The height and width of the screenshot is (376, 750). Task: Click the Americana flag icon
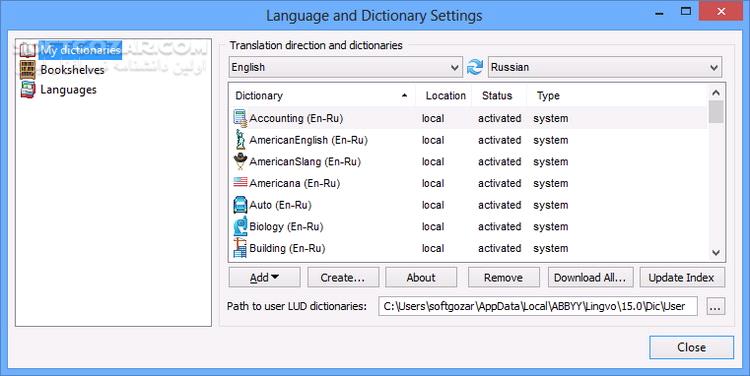[240, 182]
